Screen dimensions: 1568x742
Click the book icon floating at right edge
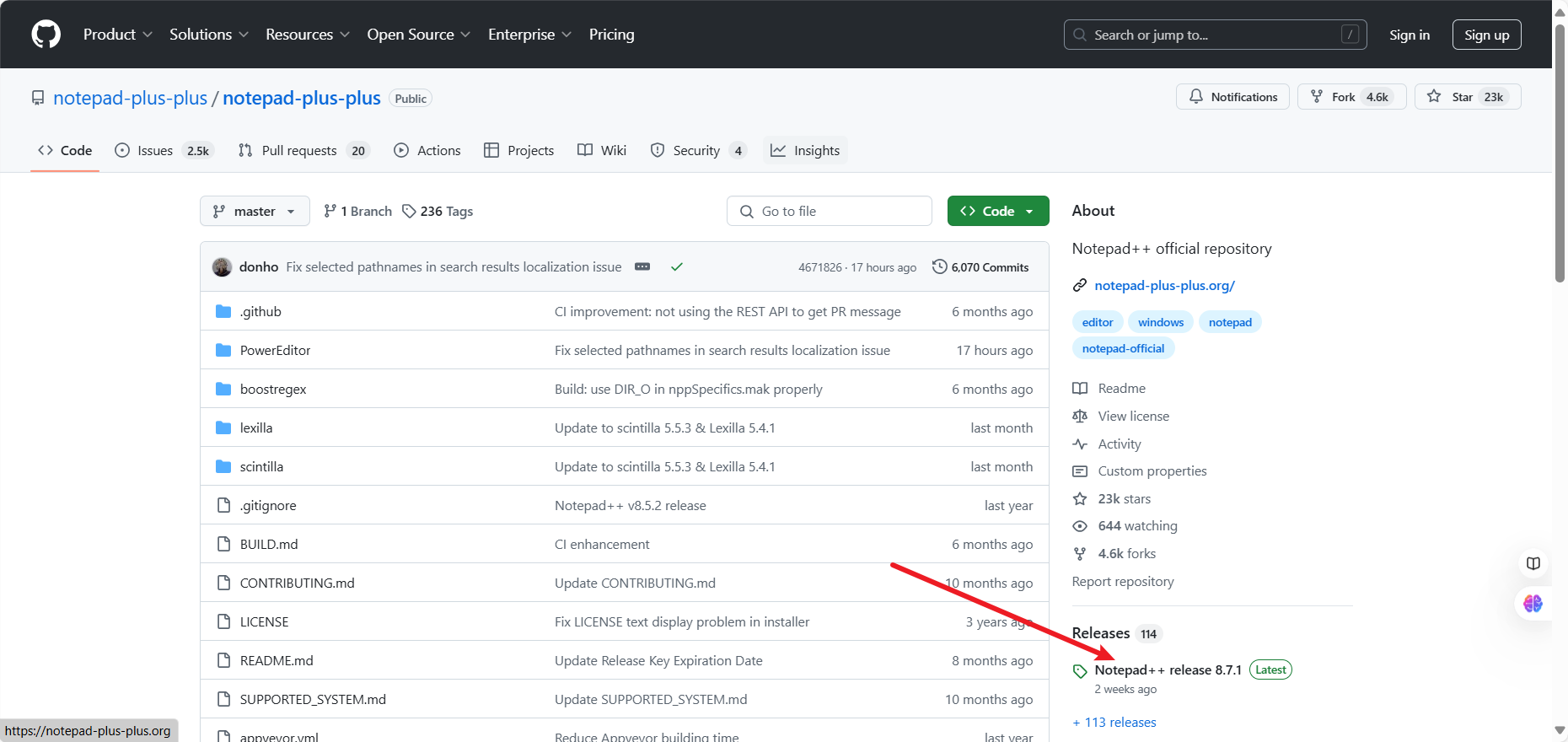pyautogui.click(x=1533, y=563)
